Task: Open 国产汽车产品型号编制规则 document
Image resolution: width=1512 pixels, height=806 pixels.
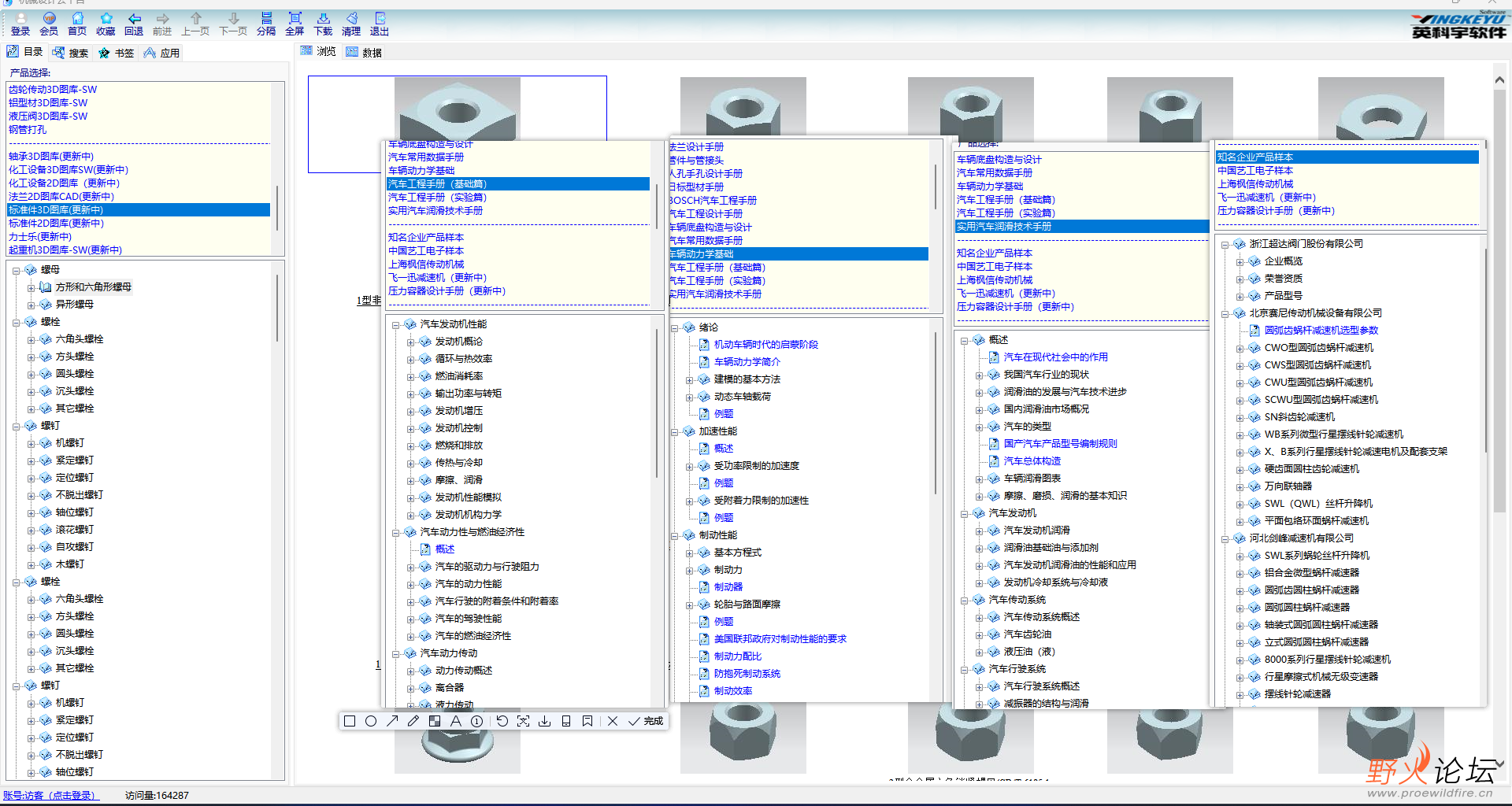Action: [1060, 444]
